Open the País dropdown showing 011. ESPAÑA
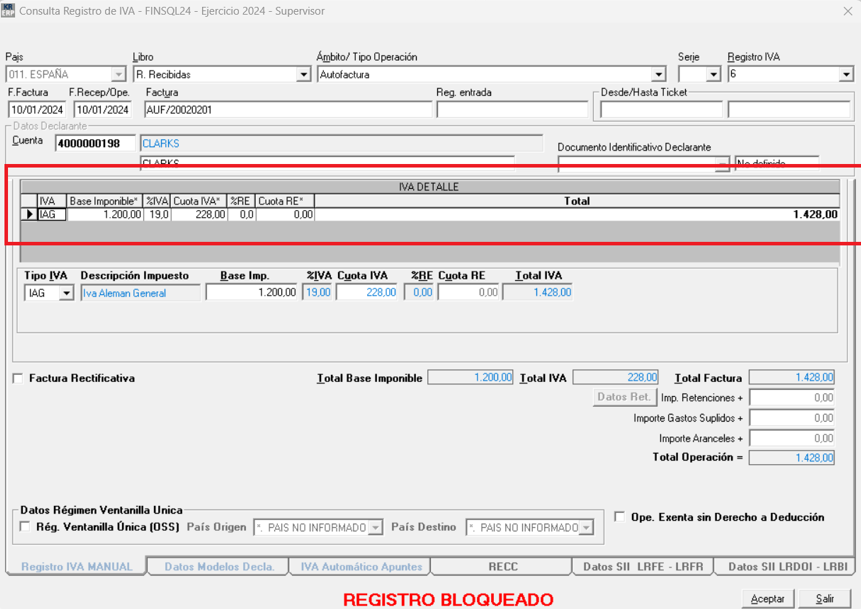Viewport: 861px width, 609px height. pos(118,74)
